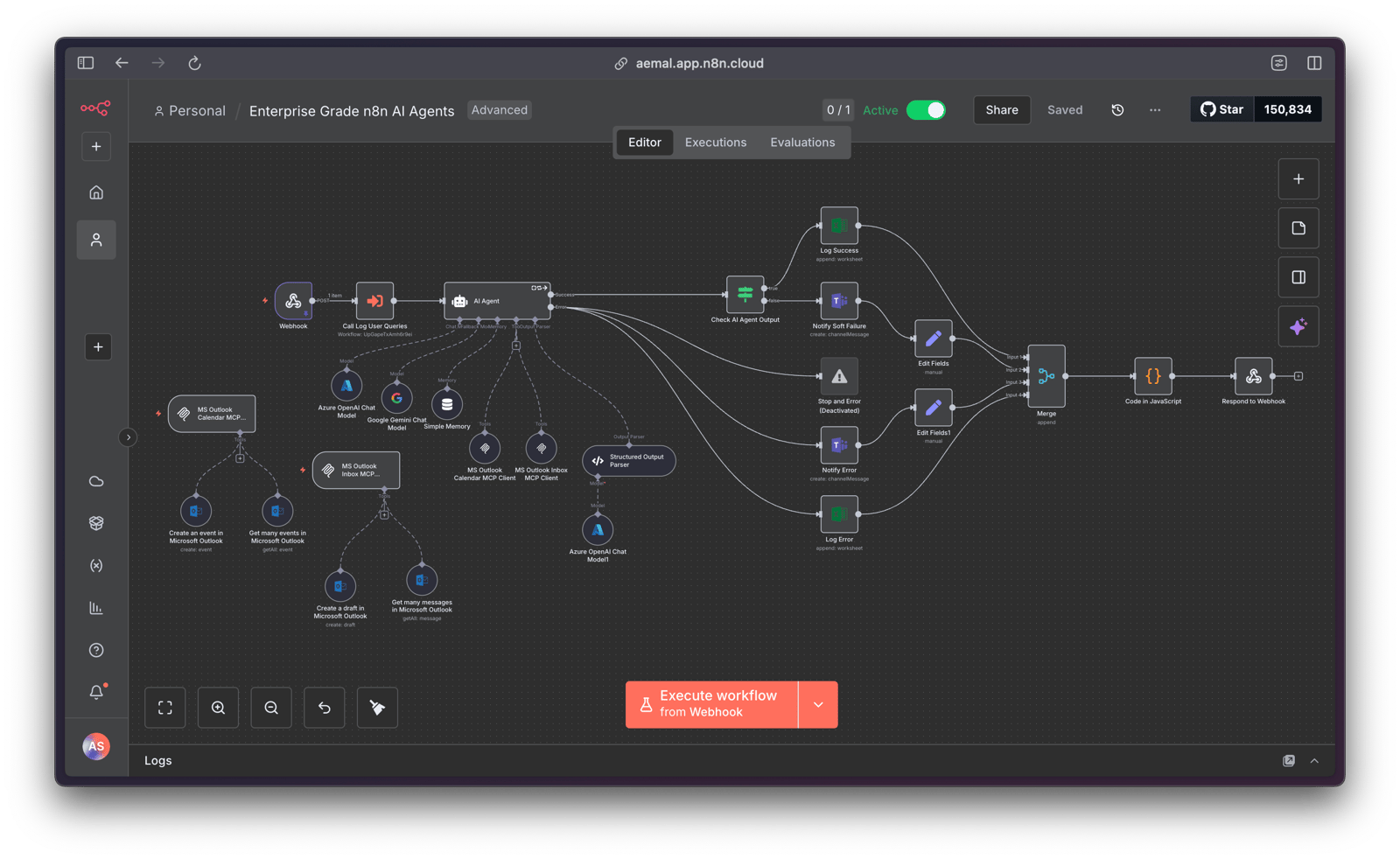Screen dimensions: 1400x859
Task: Click the zoom in canvas icon
Action: (x=218, y=708)
